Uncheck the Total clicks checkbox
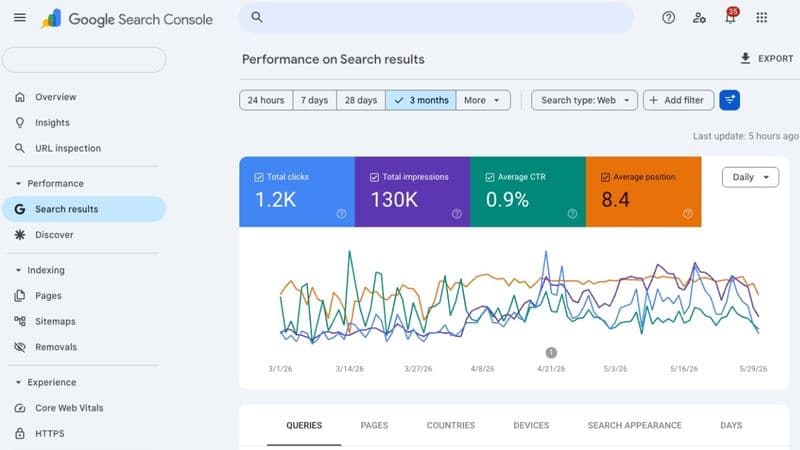This screenshot has height=450, width=800. click(x=259, y=177)
